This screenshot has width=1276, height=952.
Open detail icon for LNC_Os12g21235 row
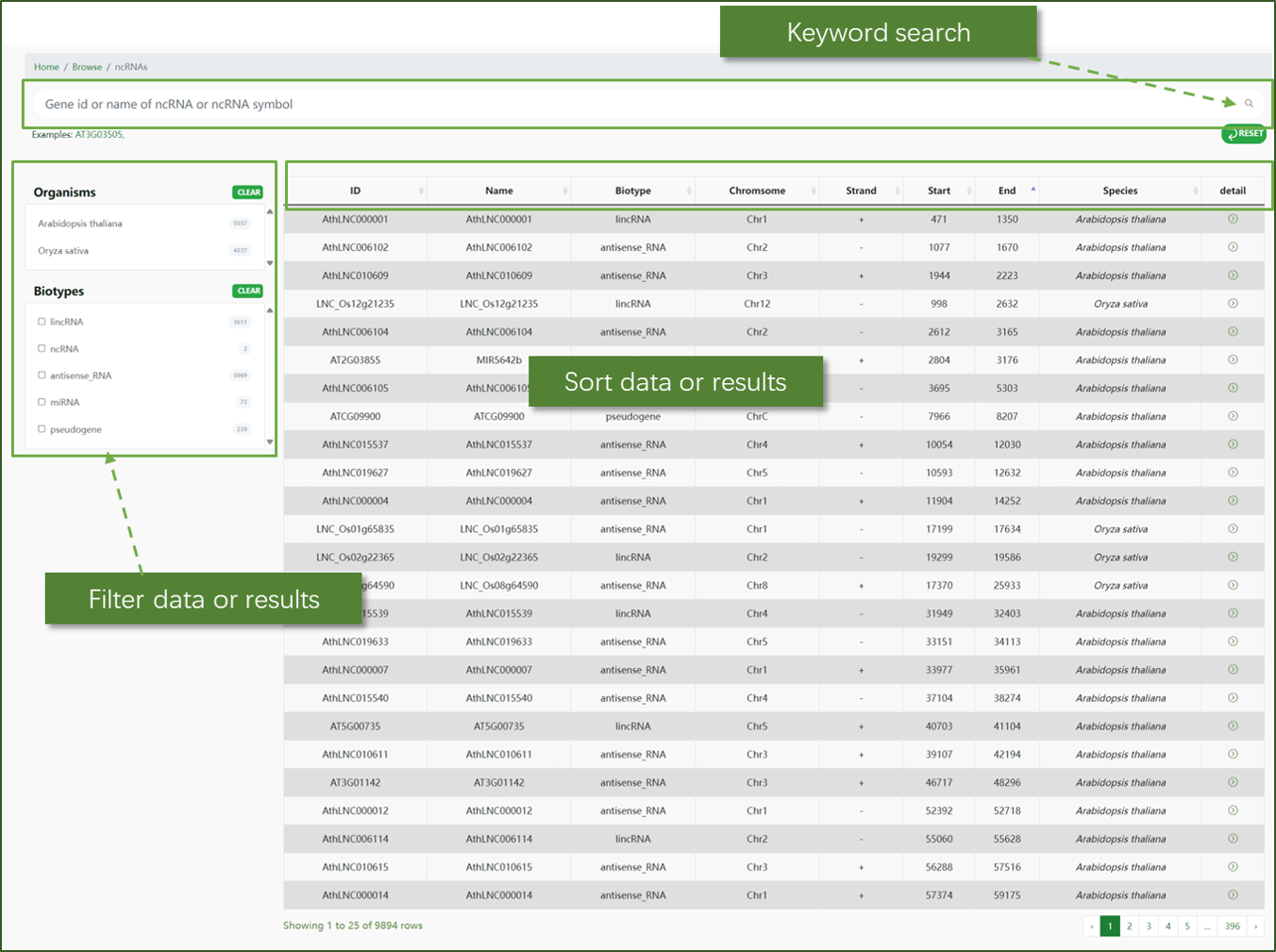1233,304
